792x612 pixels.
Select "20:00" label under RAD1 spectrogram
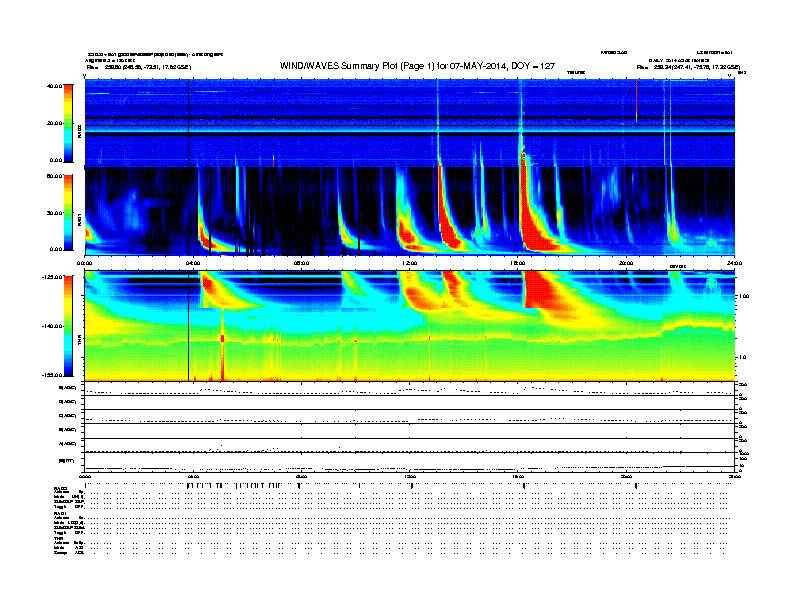pyautogui.click(x=626, y=263)
